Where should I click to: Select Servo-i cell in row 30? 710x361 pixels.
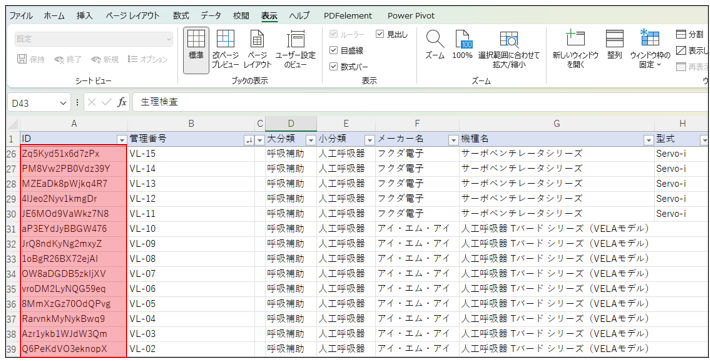[x=681, y=214]
